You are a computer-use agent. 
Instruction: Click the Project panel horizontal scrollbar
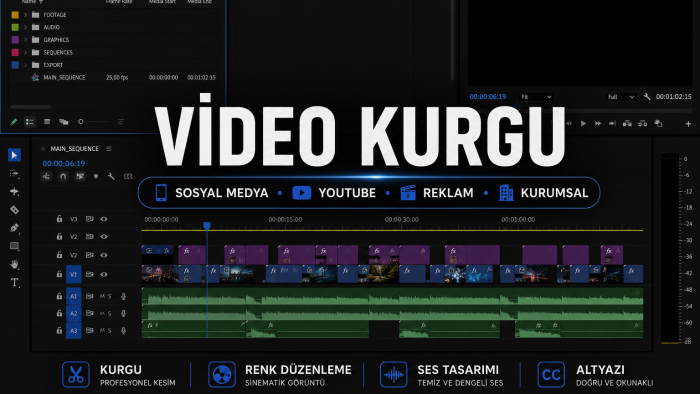(31, 107)
